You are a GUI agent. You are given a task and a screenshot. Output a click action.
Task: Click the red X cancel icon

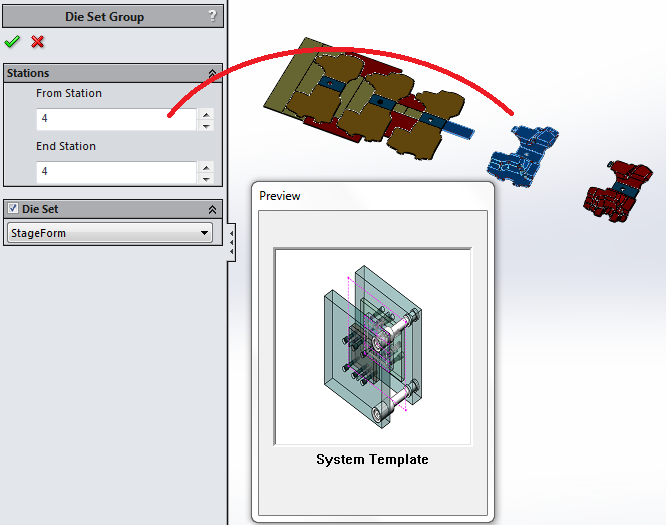[38, 41]
